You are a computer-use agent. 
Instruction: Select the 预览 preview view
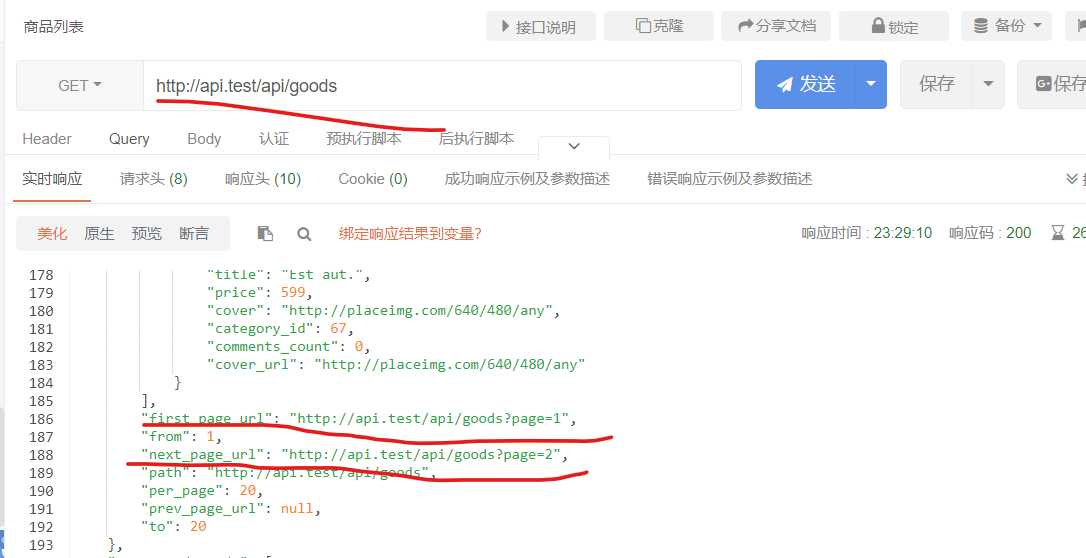147,234
